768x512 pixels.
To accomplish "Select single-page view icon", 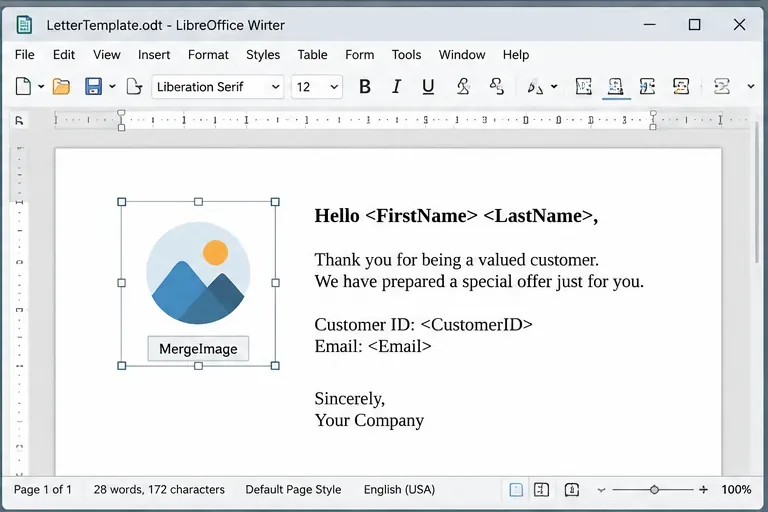I will [516, 489].
